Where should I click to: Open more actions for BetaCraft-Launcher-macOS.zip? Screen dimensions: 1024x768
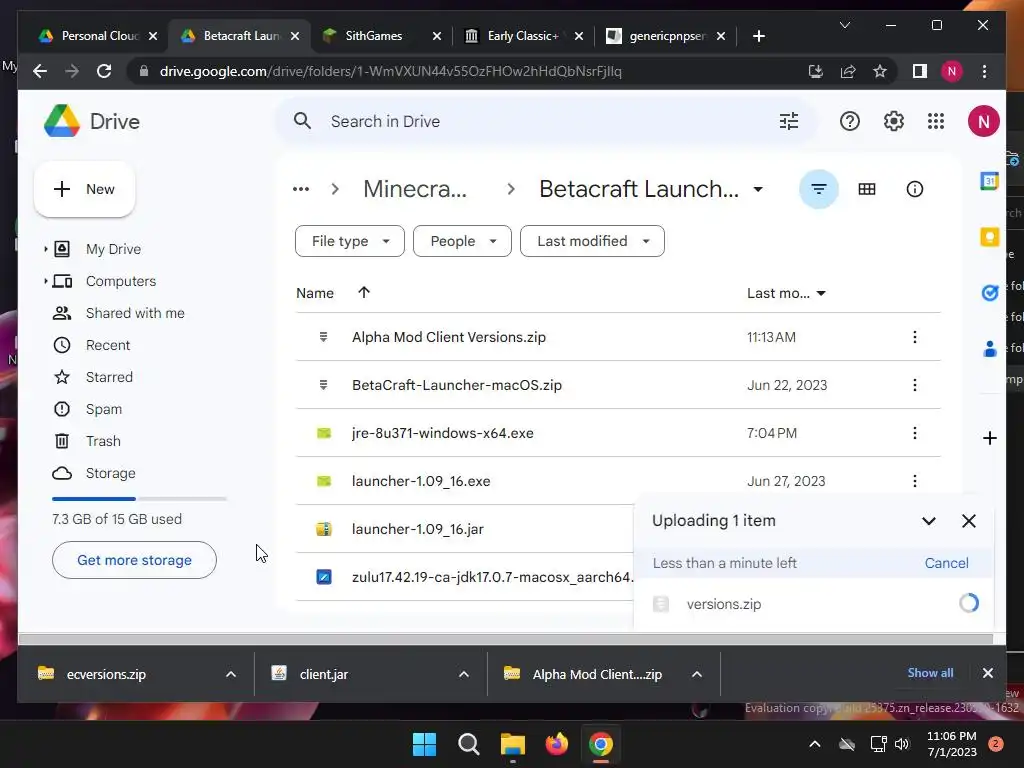coord(914,385)
